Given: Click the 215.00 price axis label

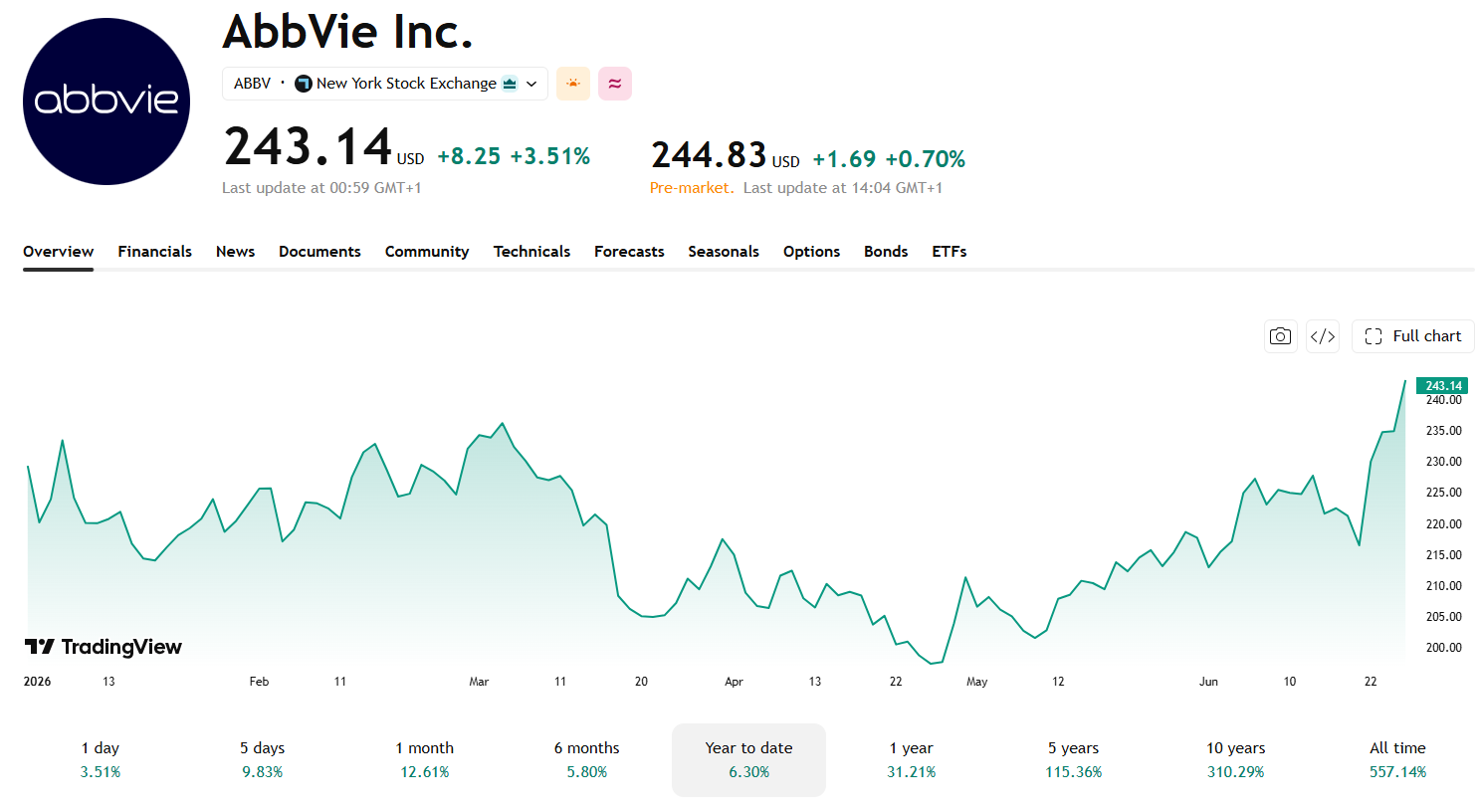Looking at the screenshot, I should coord(1444,555).
